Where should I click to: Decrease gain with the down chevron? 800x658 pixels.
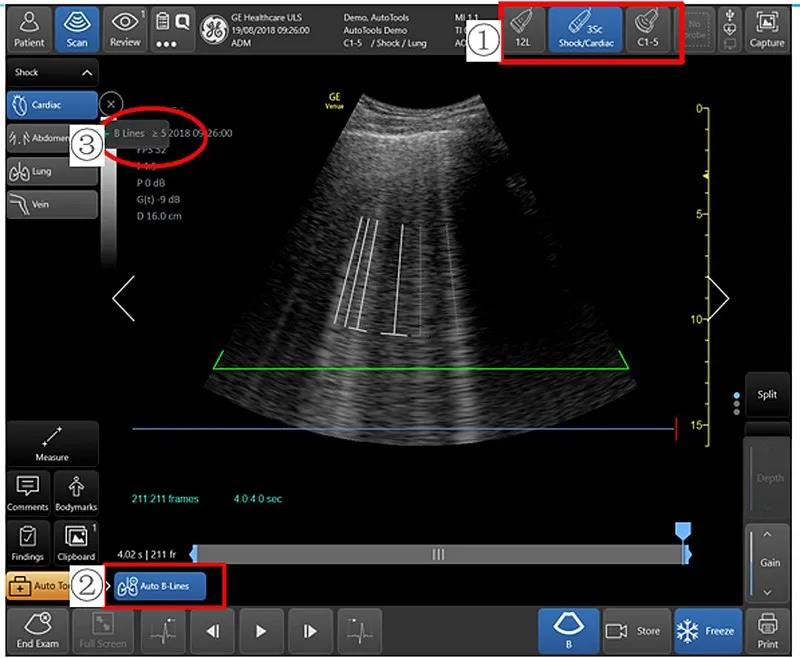tap(767, 593)
